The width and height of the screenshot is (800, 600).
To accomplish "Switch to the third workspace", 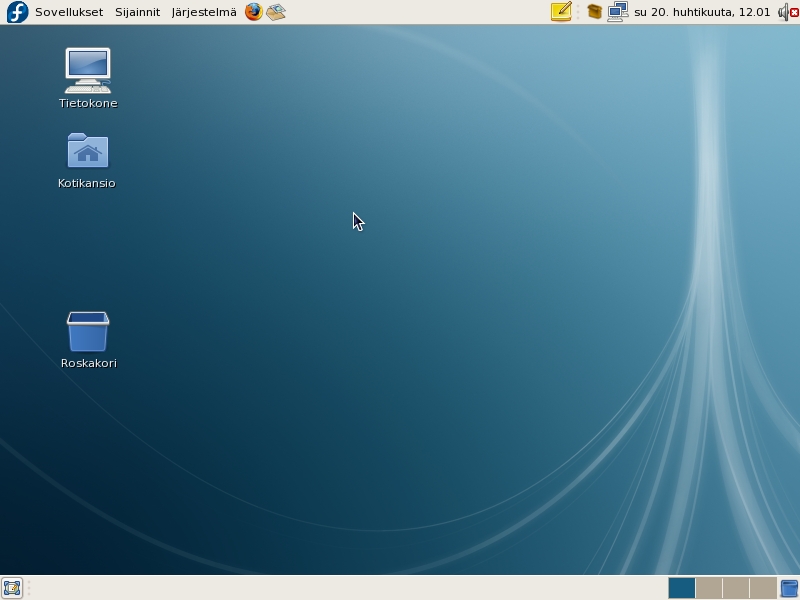I will (735, 588).
